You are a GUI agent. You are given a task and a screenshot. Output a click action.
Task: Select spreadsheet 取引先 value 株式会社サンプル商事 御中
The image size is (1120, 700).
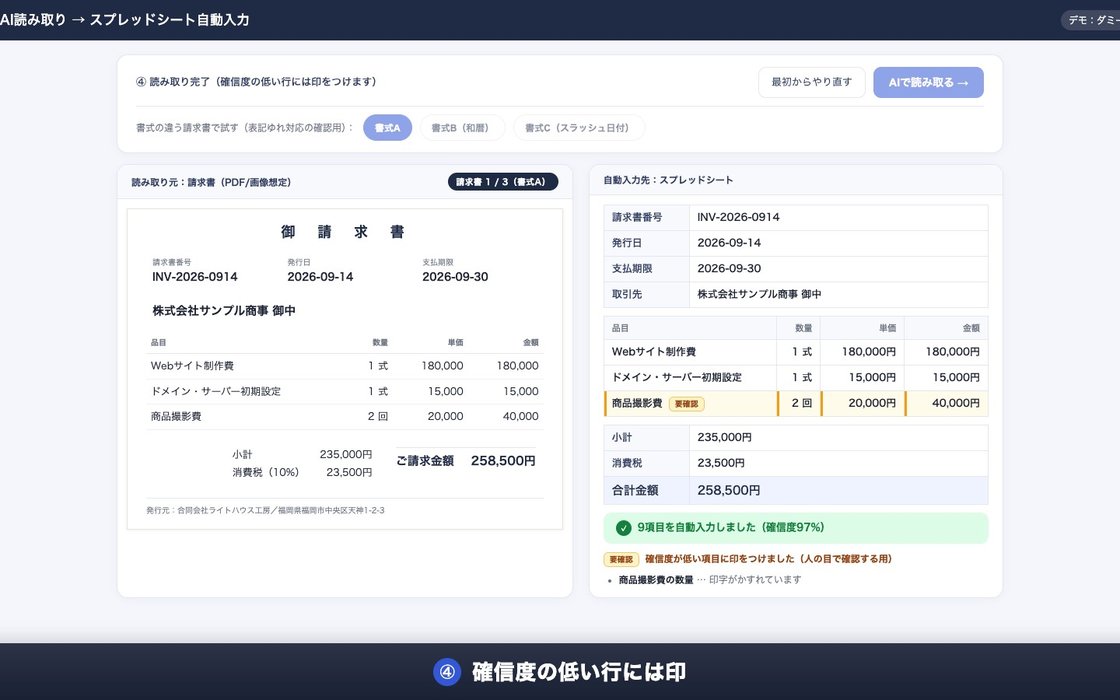point(839,294)
